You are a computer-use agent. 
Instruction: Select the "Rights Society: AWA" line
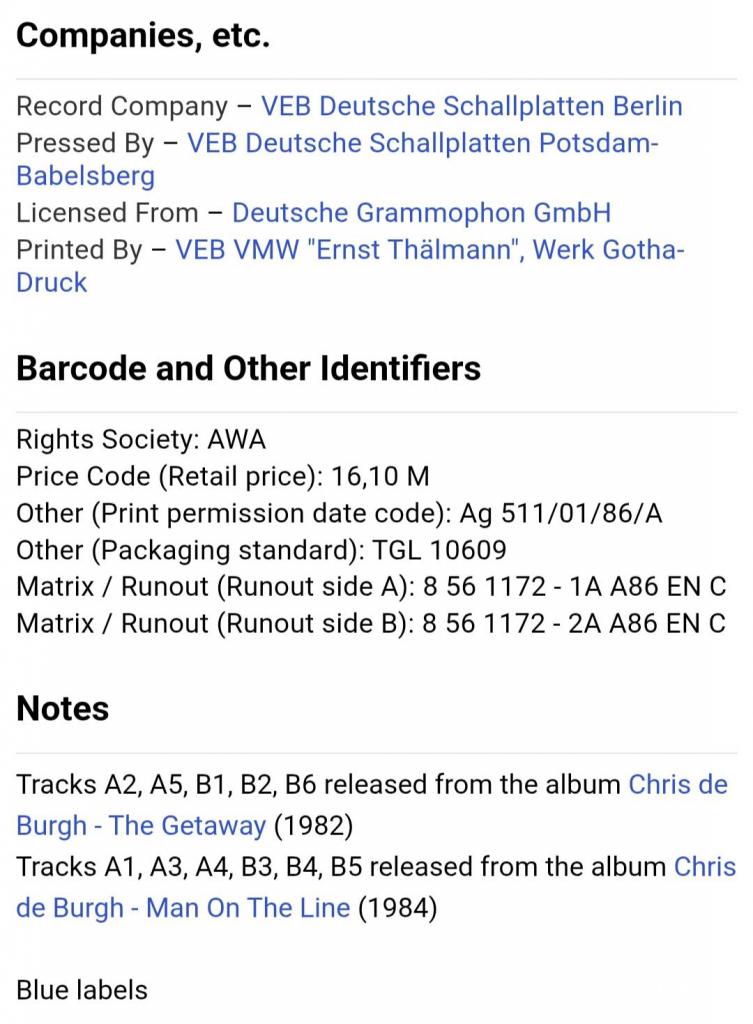[141, 440]
